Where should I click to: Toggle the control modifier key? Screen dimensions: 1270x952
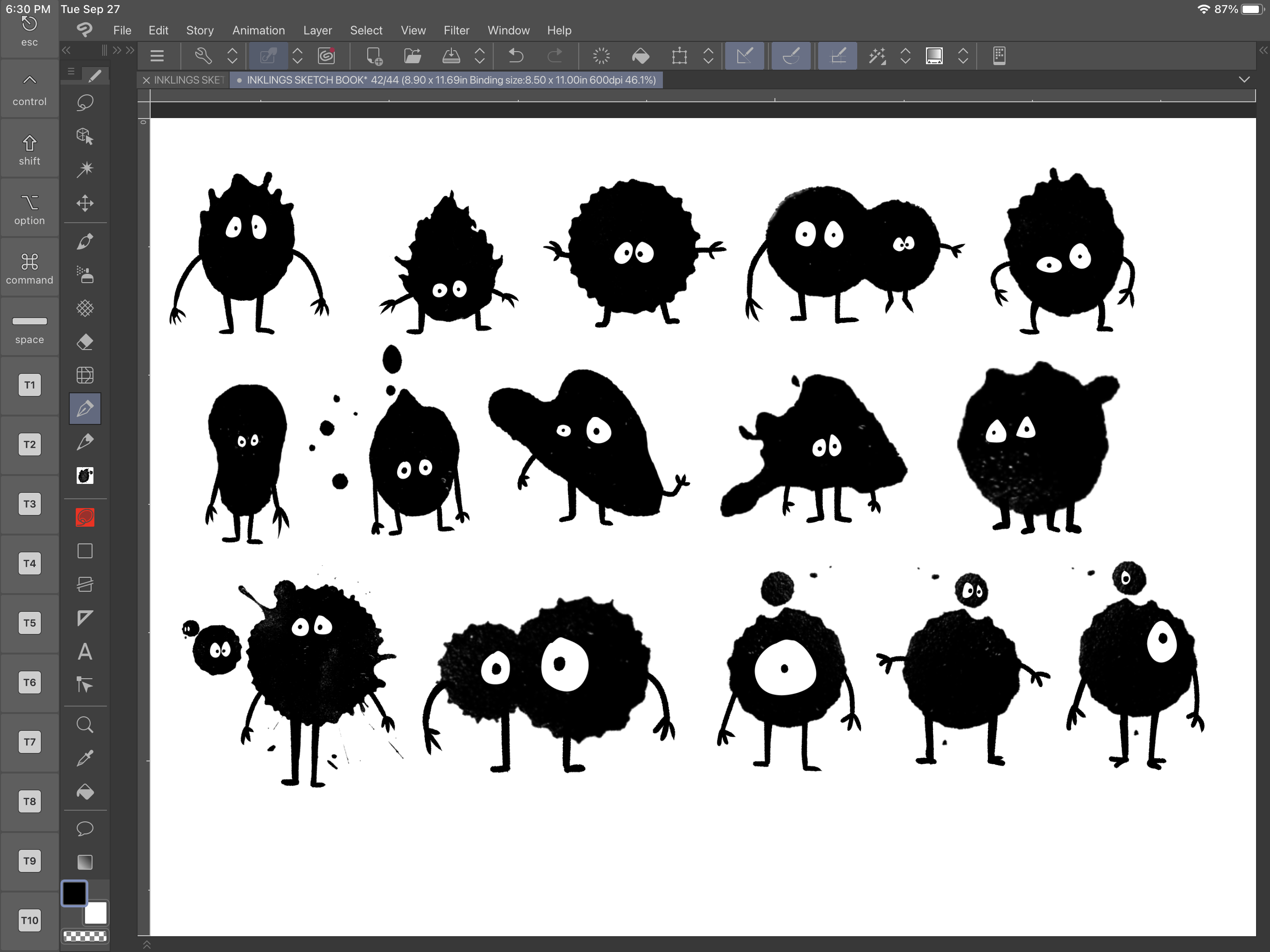(29, 90)
